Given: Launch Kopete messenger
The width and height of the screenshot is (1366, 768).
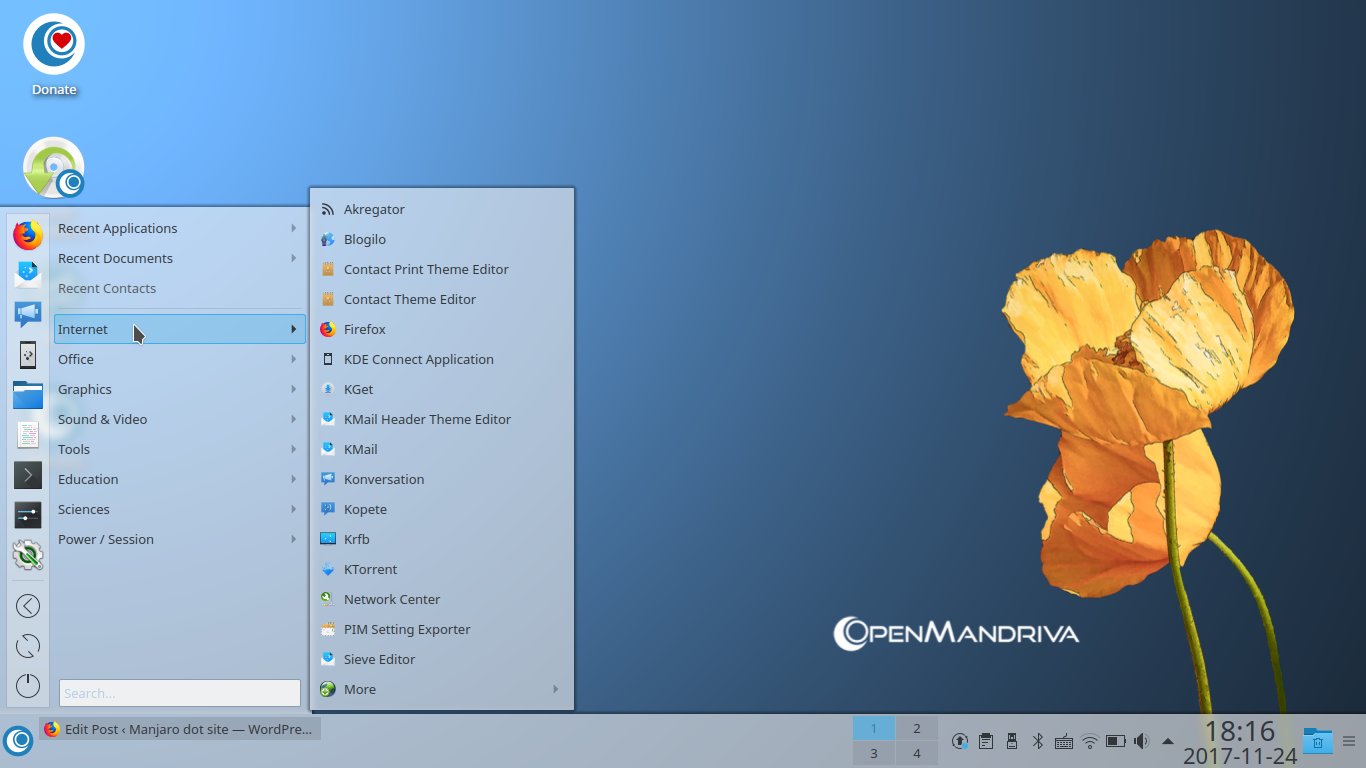Looking at the screenshot, I should point(442,509).
